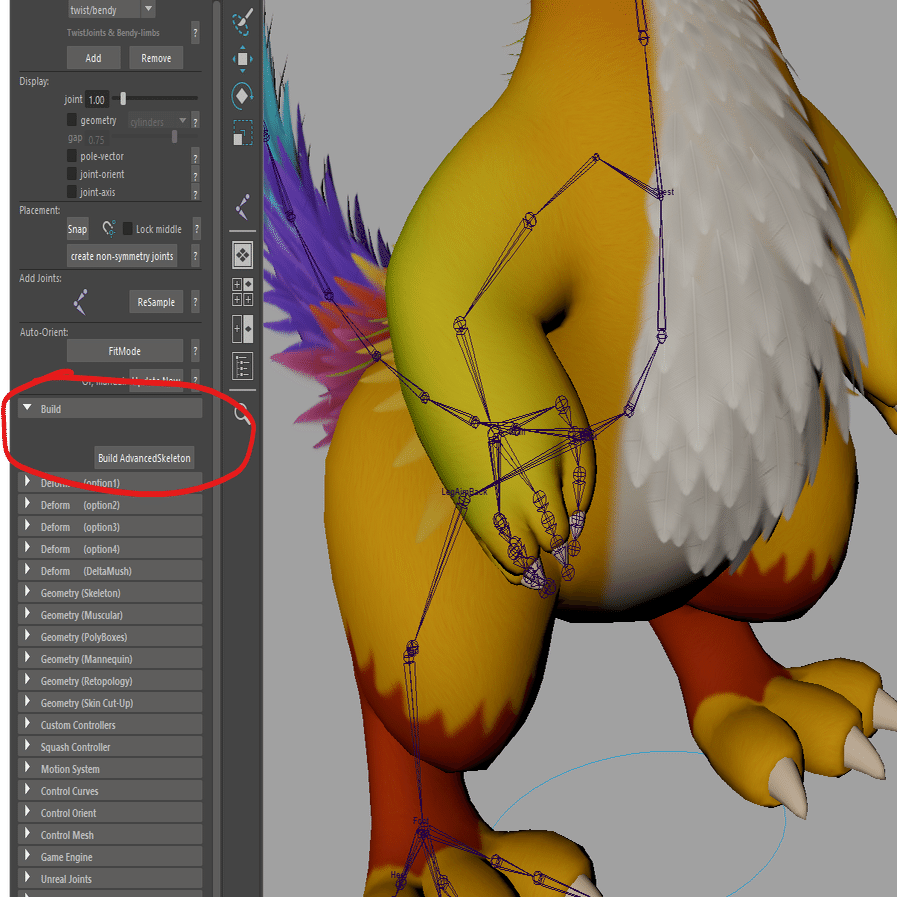Open help next to FitMode button
This screenshot has width=897, height=897.
[196, 351]
